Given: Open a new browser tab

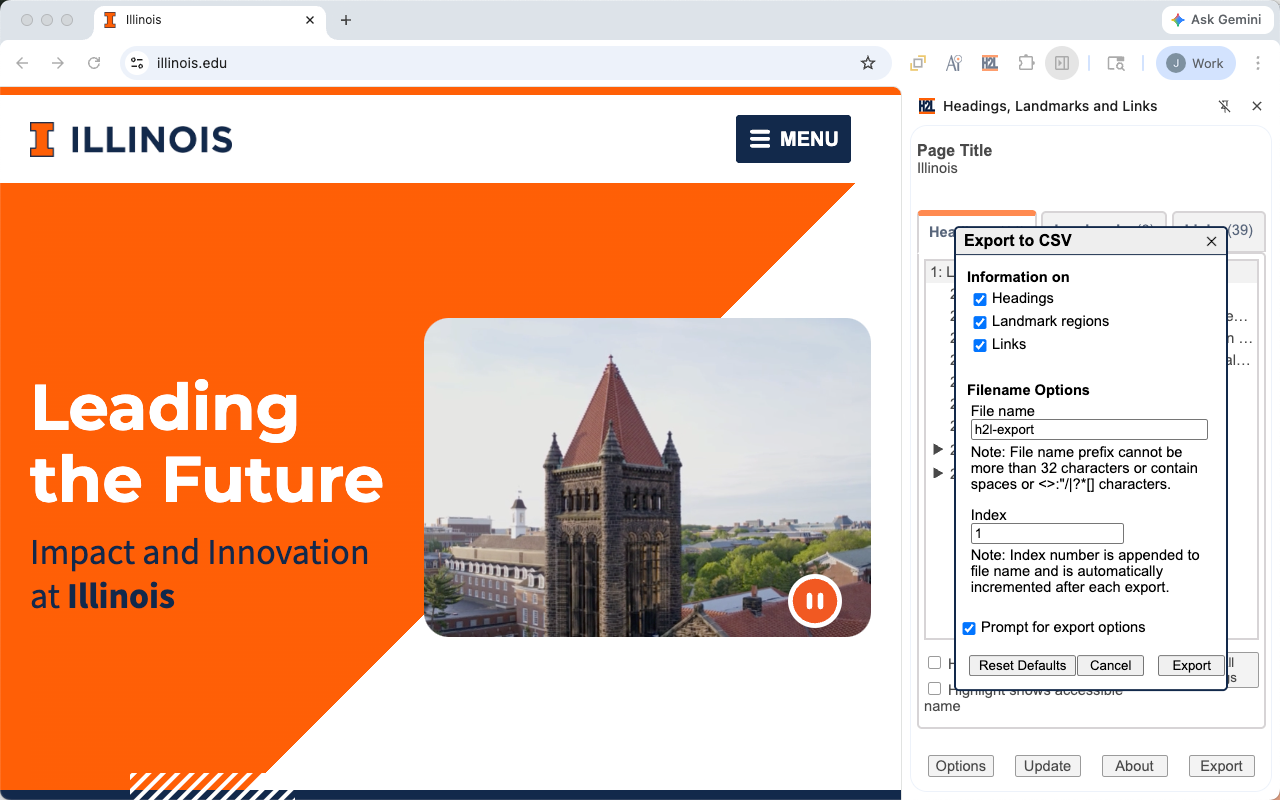Looking at the screenshot, I should point(346,20).
